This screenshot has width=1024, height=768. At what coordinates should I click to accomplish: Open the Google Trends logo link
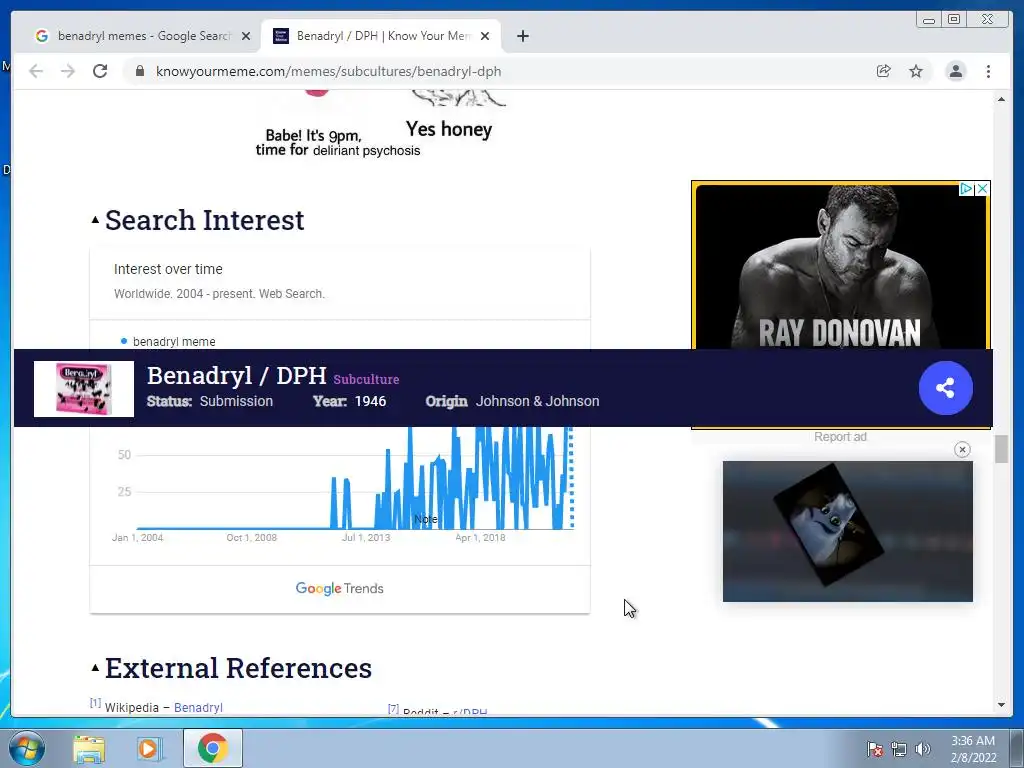[x=340, y=588]
